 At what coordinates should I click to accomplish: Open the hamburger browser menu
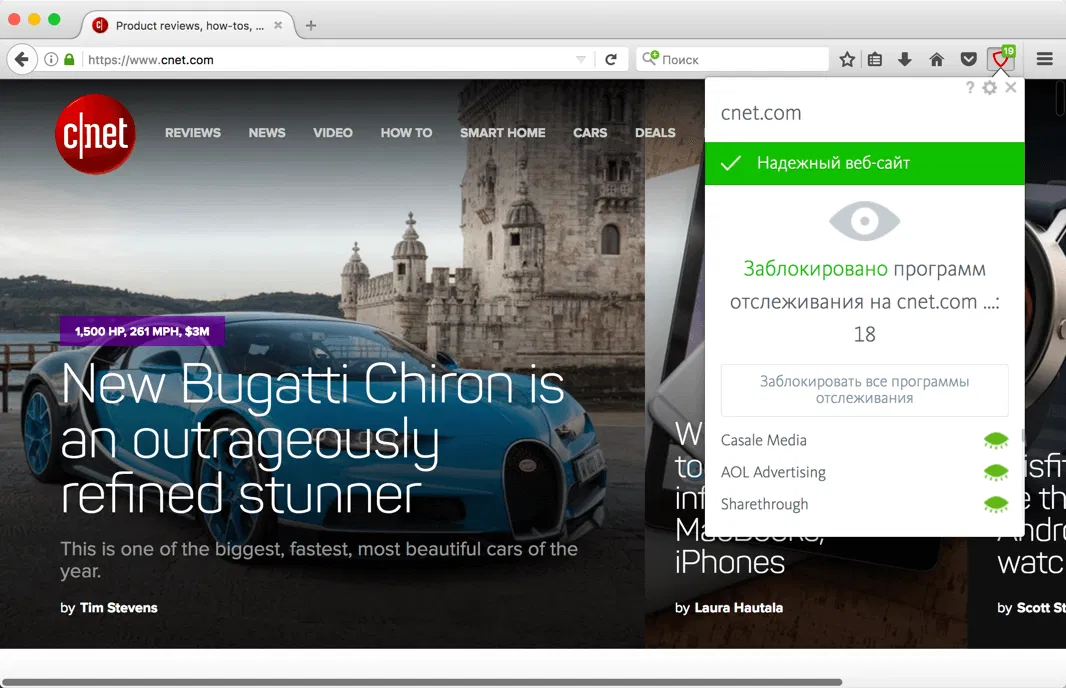point(1044,59)
